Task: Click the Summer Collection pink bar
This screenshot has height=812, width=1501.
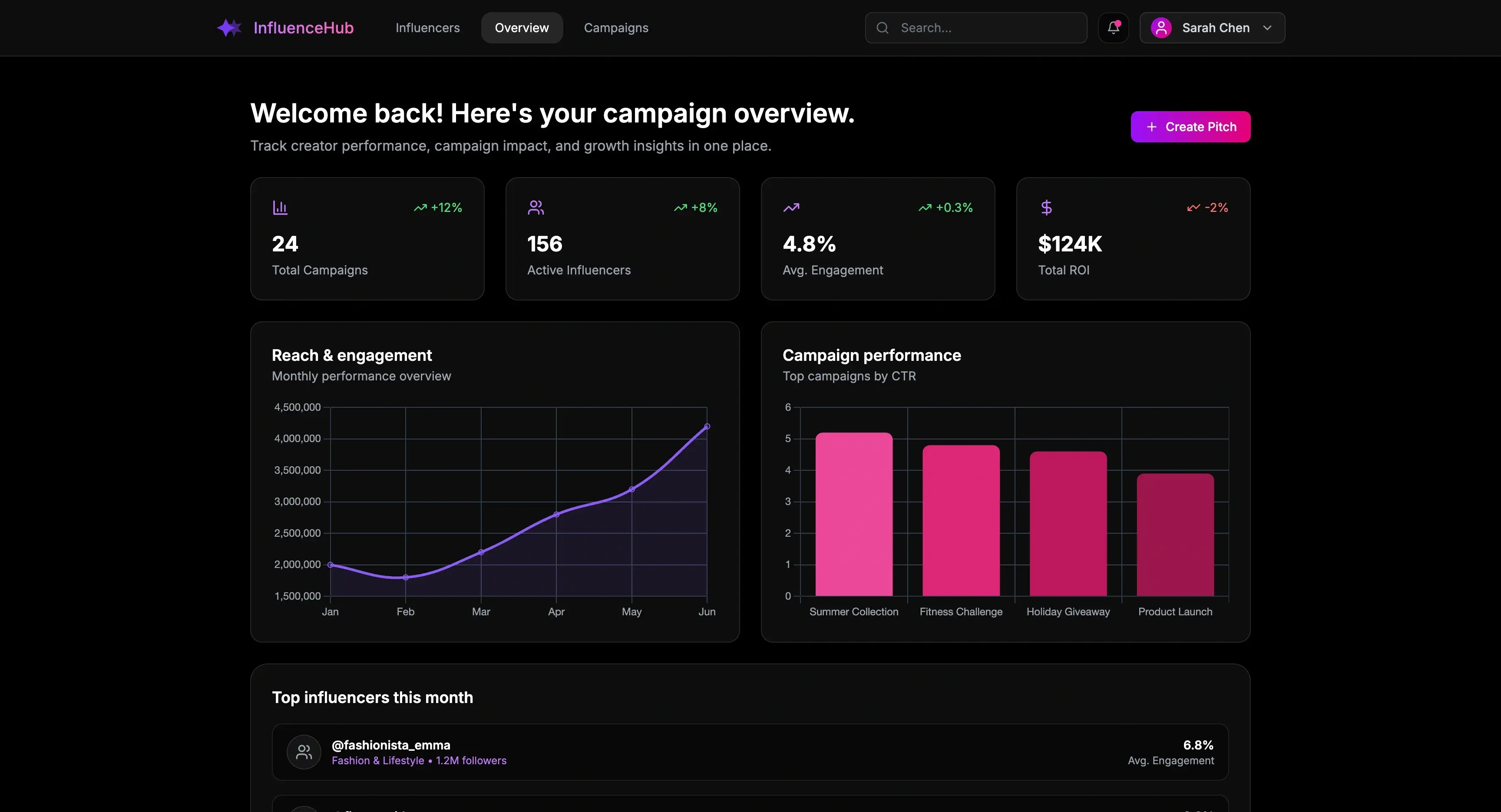Action: (x=853, y=515)
